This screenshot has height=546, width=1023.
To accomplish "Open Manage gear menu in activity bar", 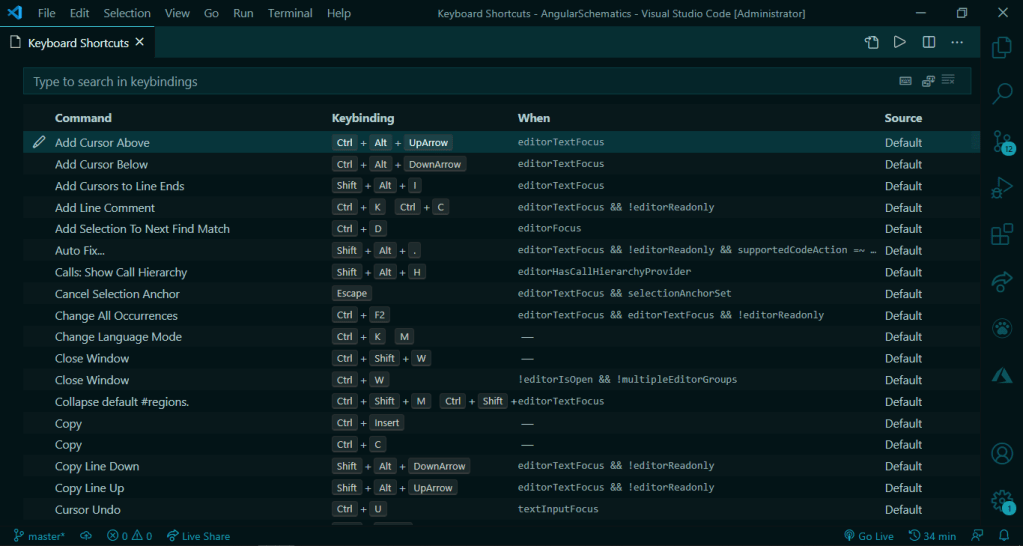I will [1001, 500].
